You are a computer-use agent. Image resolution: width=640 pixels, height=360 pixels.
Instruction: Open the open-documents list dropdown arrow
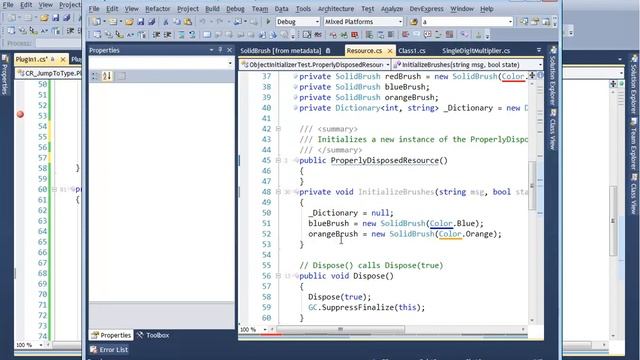(539, 50)
